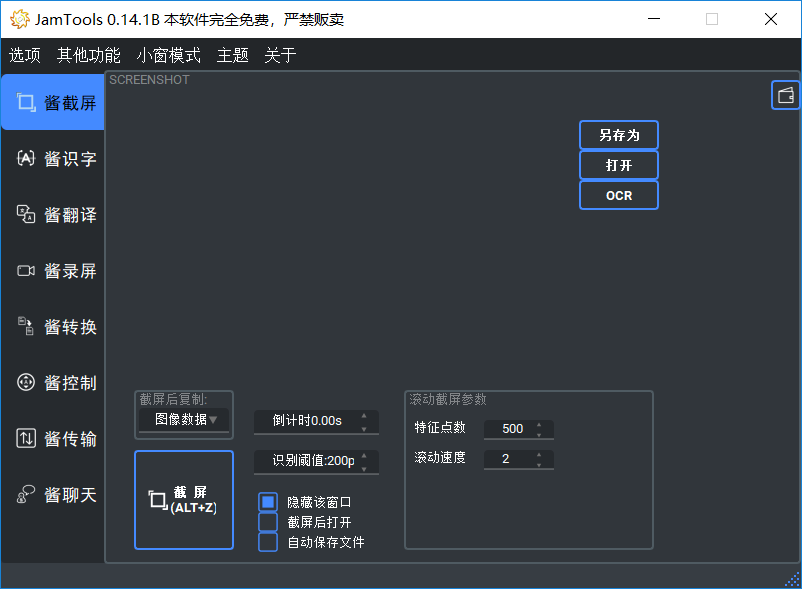Enable 自动保存文件 auto-save option
The height and width of the screenshot is (589, 802).
click(266, 542)
